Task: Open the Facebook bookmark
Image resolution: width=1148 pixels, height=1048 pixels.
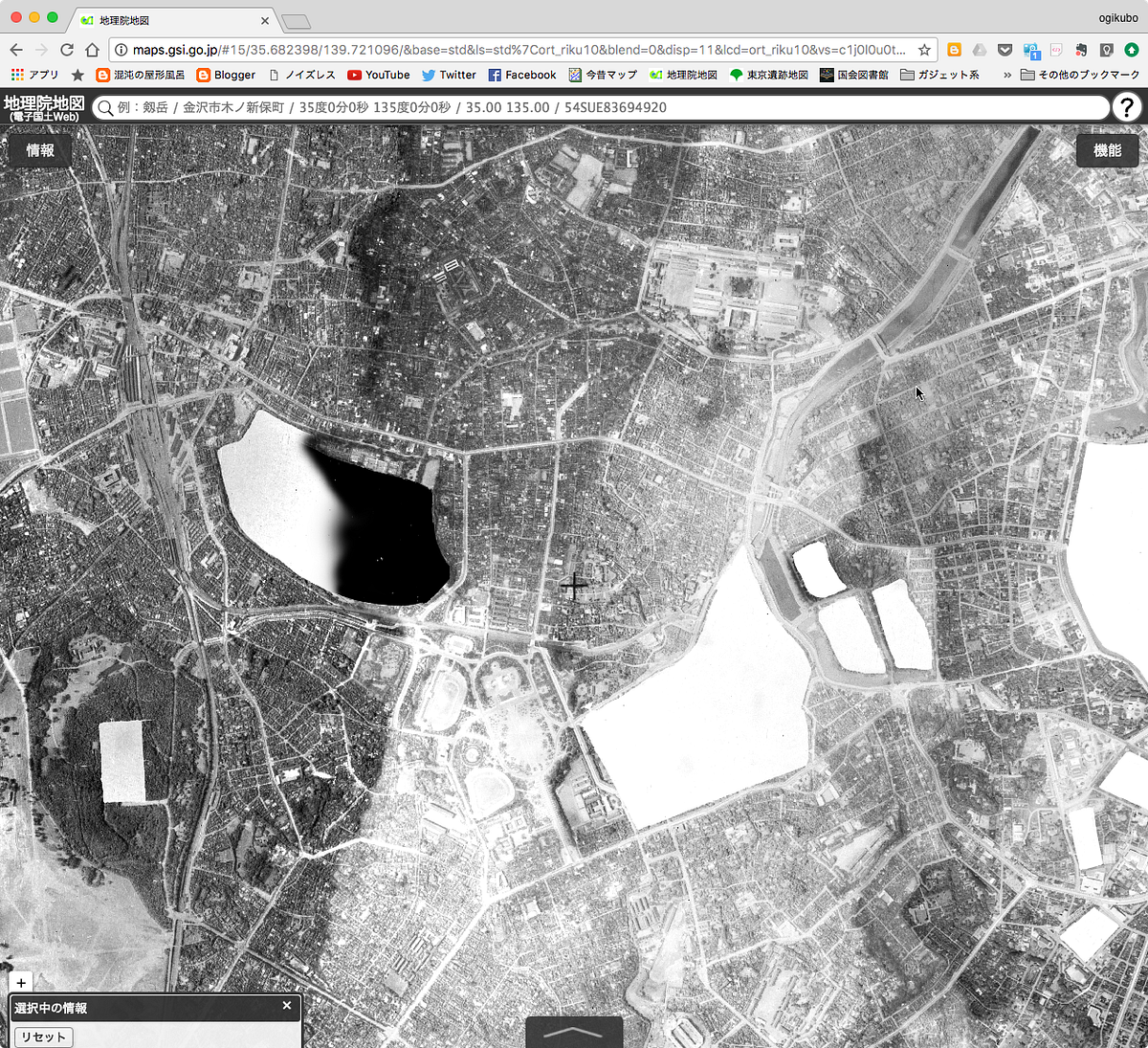Action: [x=522, y=75]
